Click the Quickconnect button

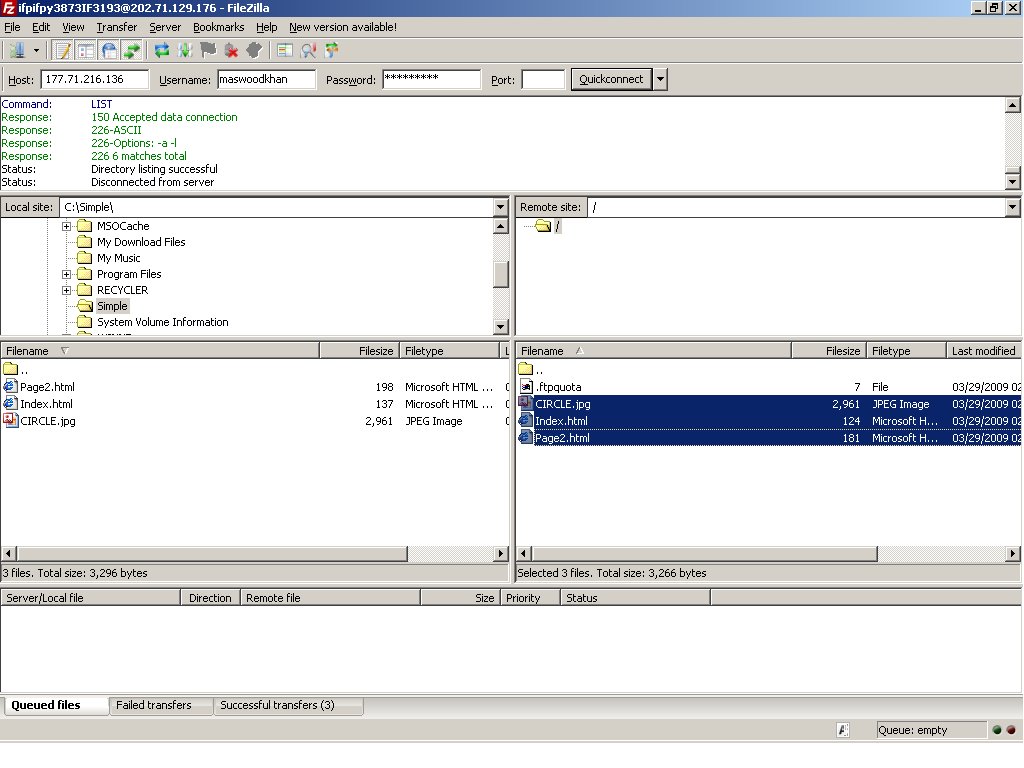(x=611, y=79)
